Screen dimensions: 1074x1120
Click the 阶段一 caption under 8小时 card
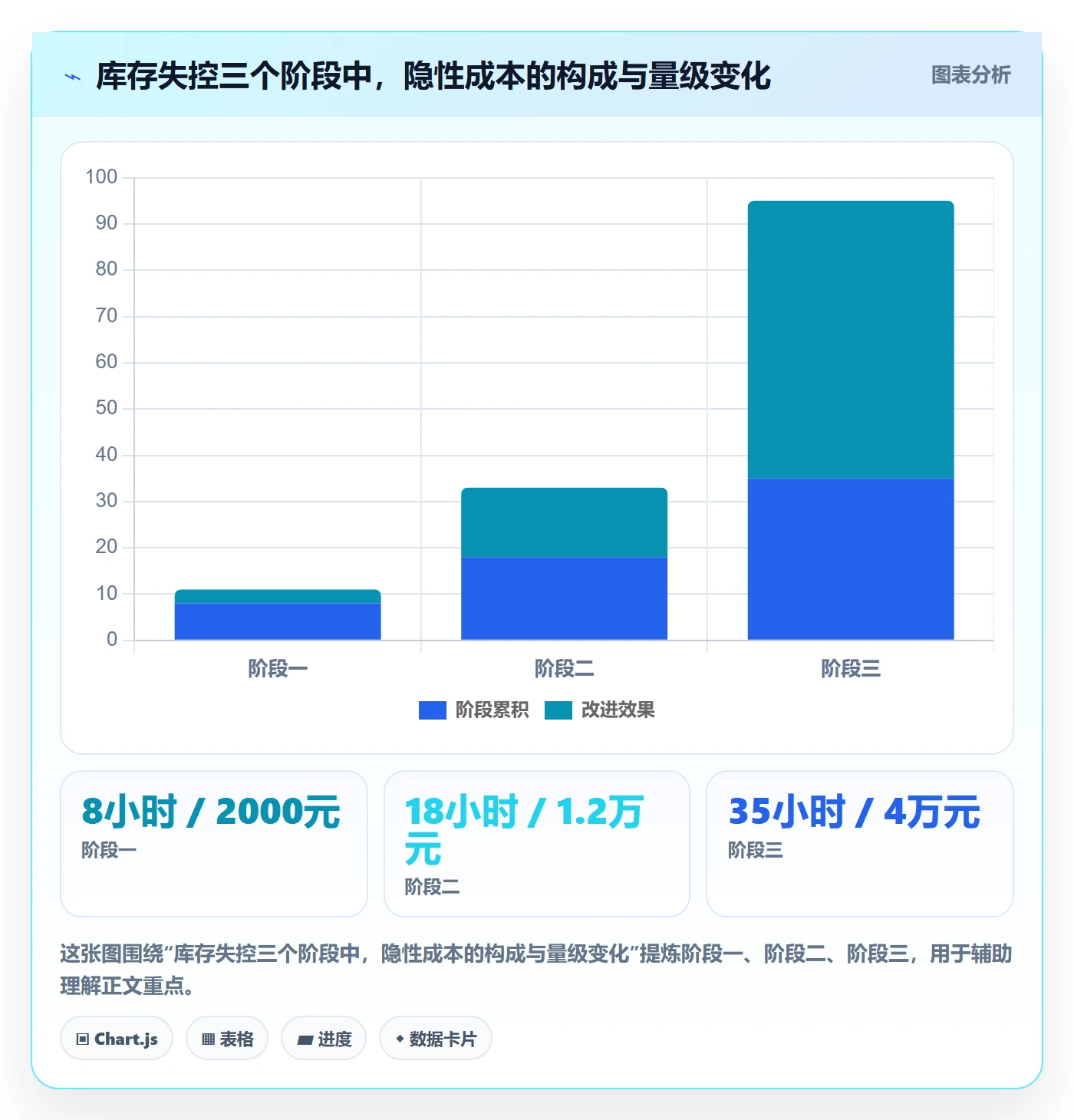[109, 850]
